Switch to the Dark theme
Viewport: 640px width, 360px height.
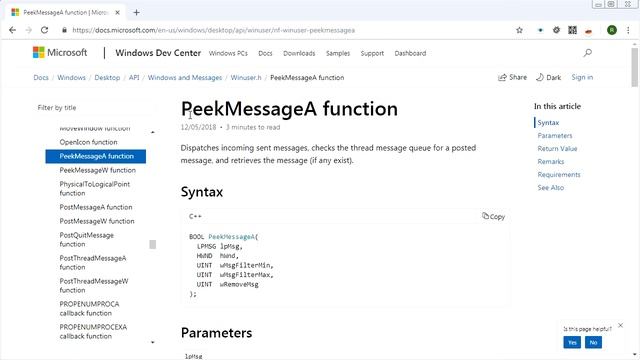[x=549, y=78]
